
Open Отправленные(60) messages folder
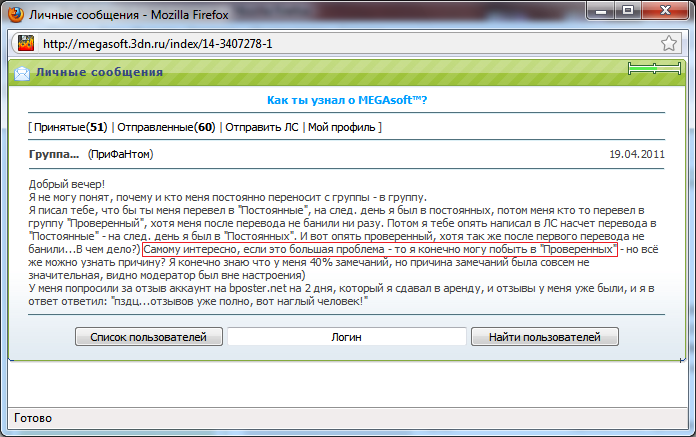click(166, 127)
